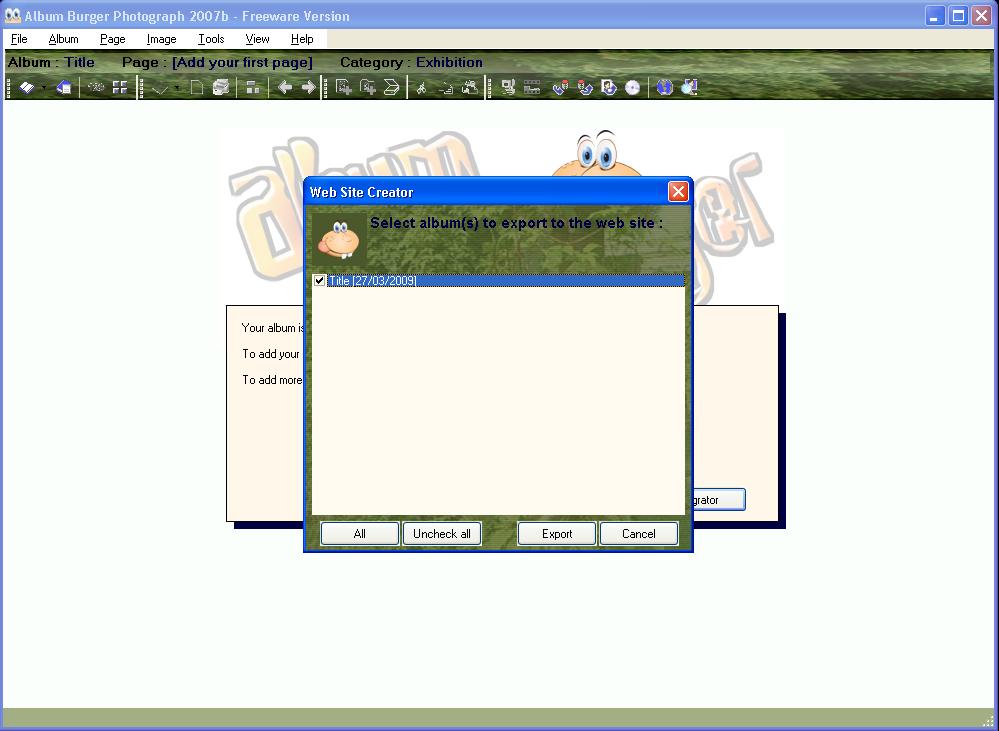
Task: Click the portrait photo toolbar icon
Action: pos(608,87)
